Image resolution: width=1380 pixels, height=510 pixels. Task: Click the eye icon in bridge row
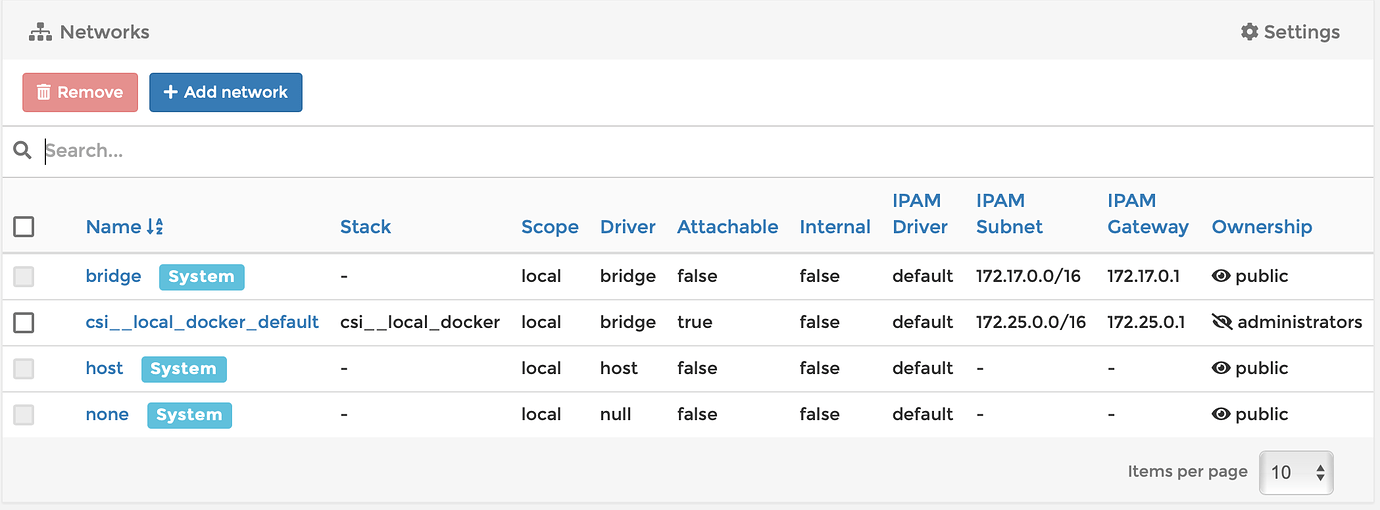(1220, 276)
